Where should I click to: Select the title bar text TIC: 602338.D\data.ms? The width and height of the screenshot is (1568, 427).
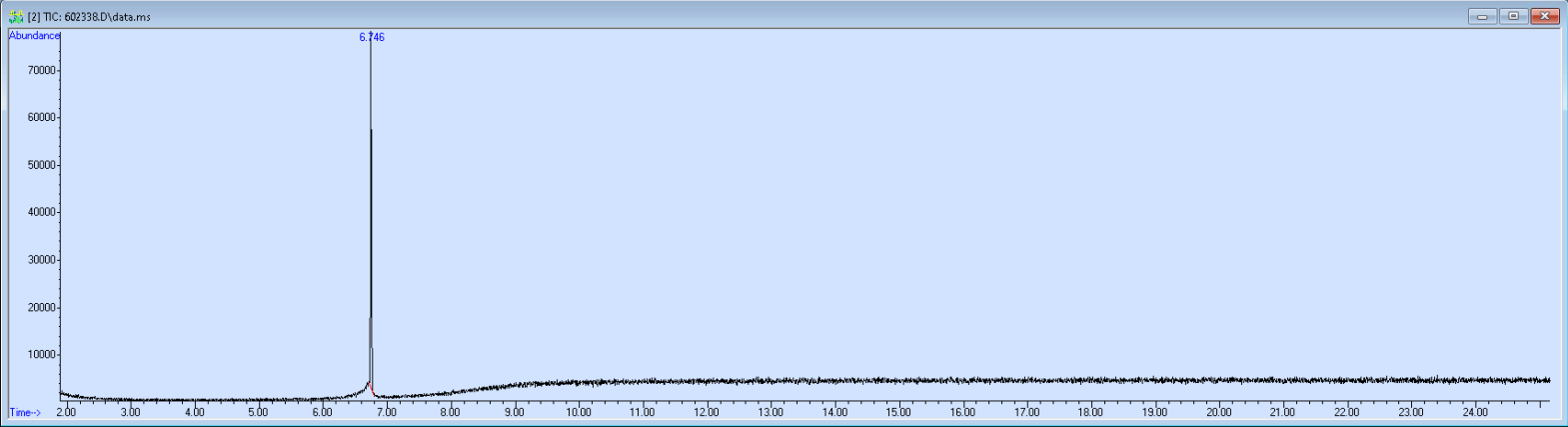(x=89, y=17)
